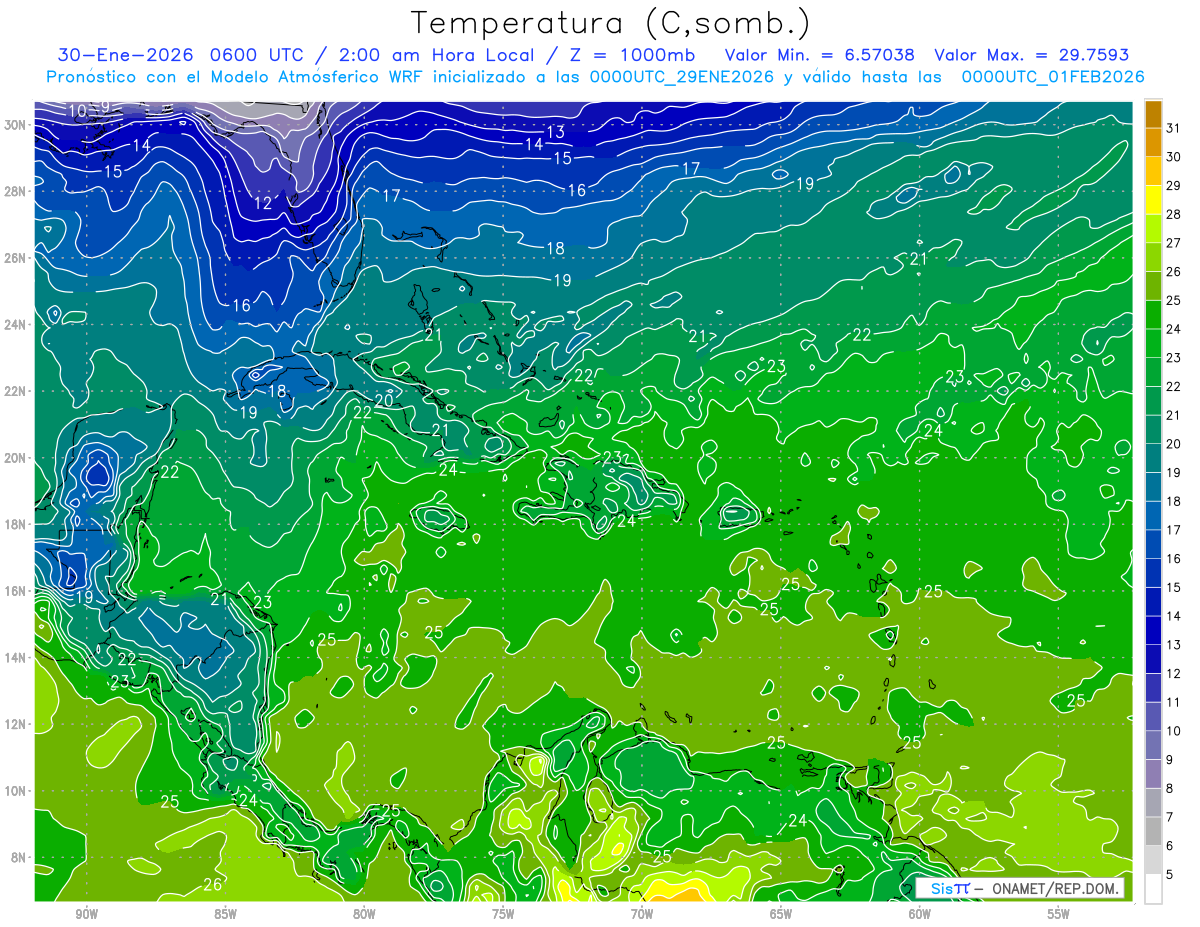Click longitude axis label '65W'

781,914
